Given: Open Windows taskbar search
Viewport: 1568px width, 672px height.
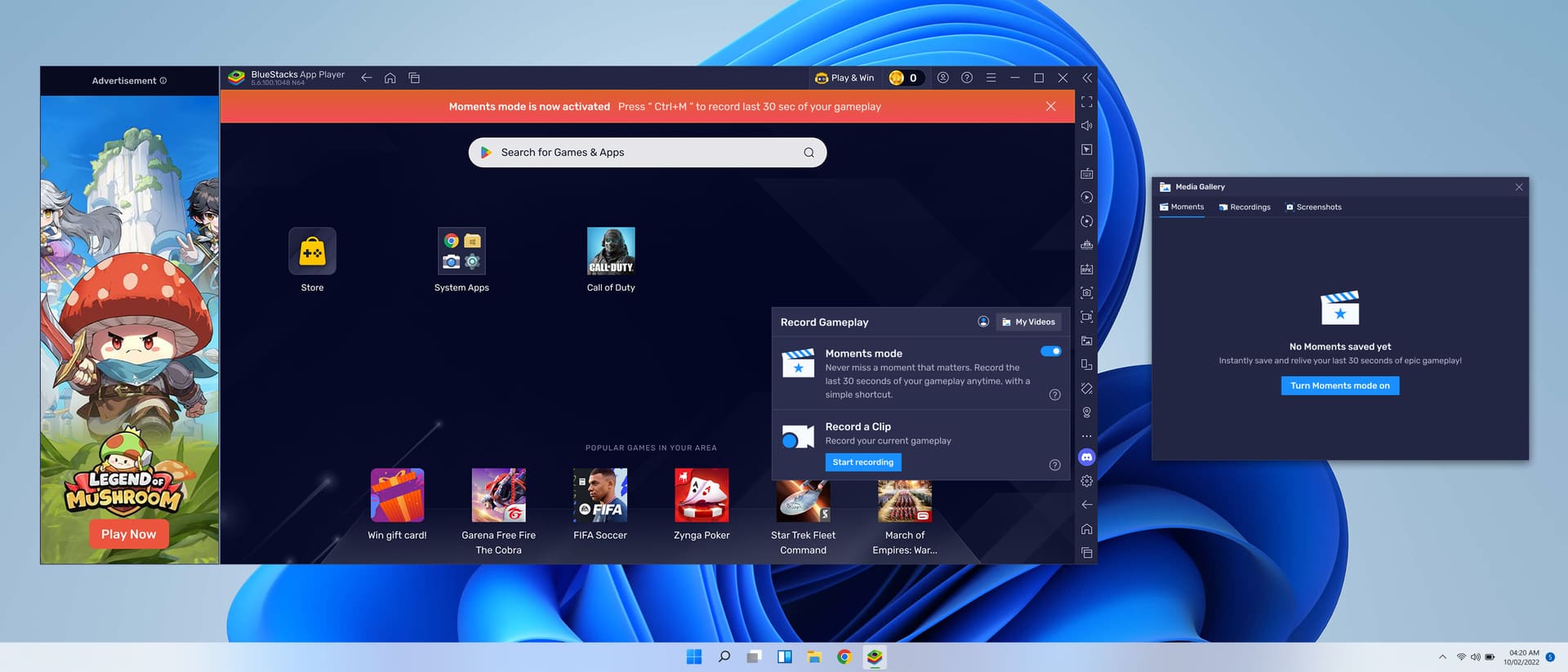Looking at the screenshot, I should 724,656.
